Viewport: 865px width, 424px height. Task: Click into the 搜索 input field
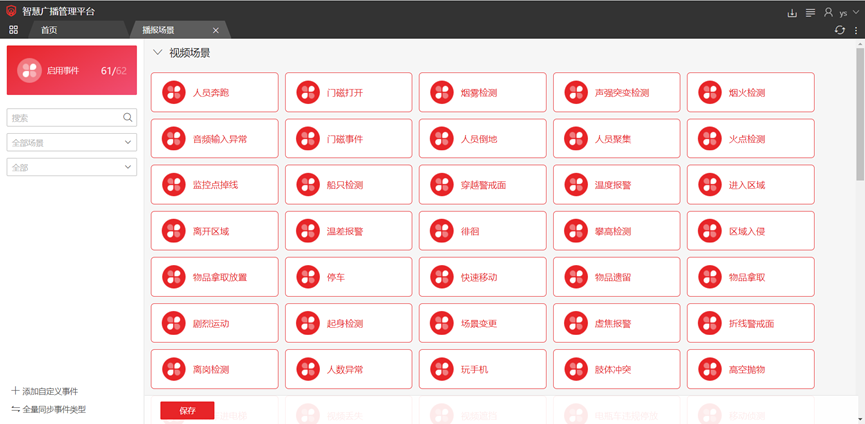pyautogui.click(x=62, y=117)
